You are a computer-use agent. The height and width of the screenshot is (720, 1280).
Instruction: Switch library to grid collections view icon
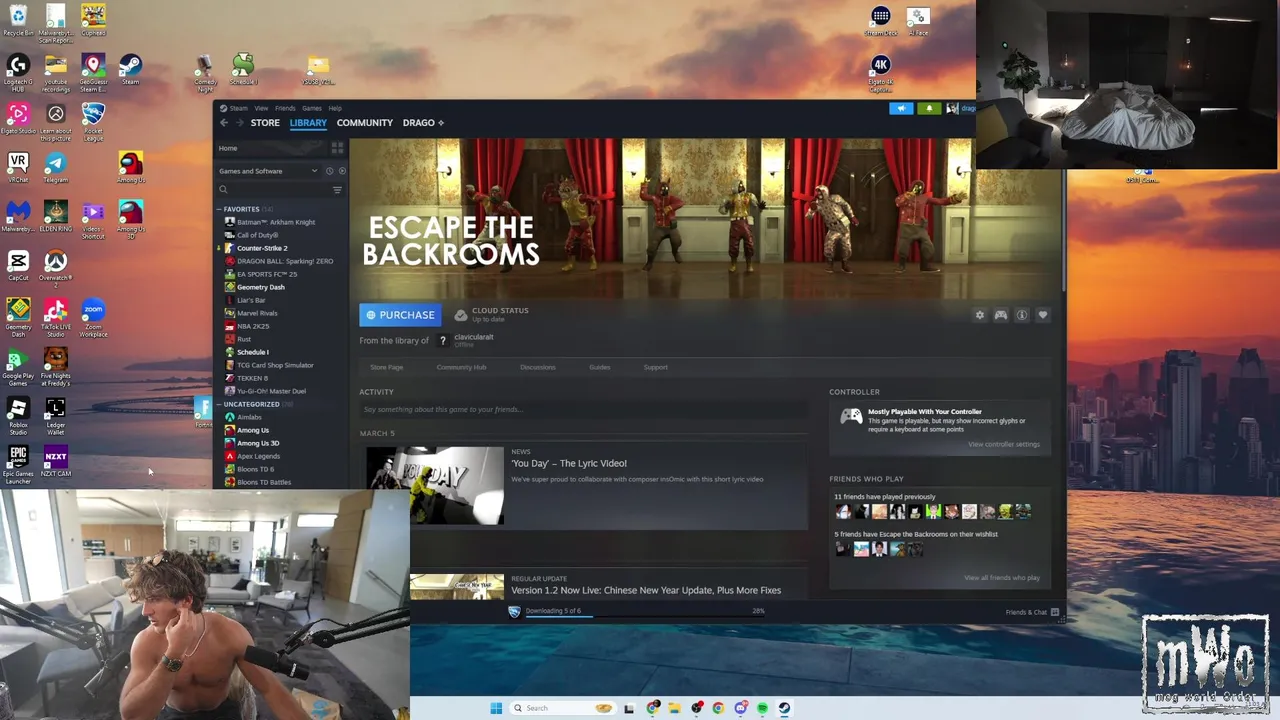(x=337, y=148)
